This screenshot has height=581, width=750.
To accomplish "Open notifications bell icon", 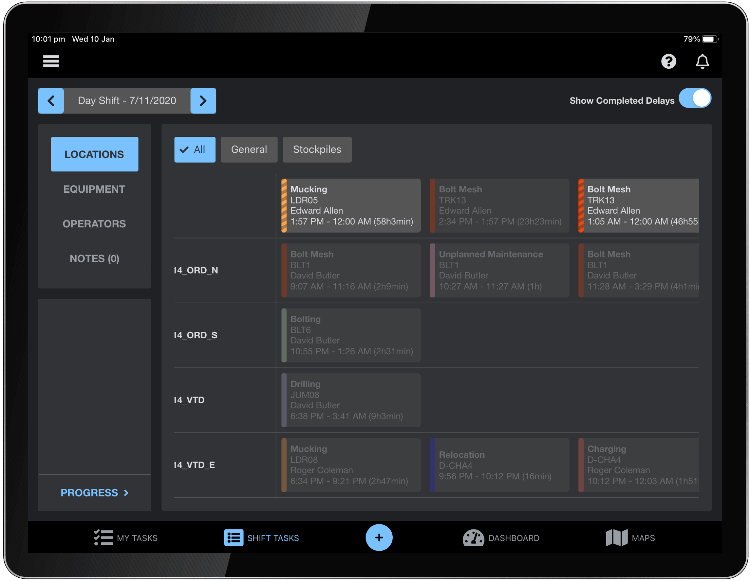I will [702, 61].
